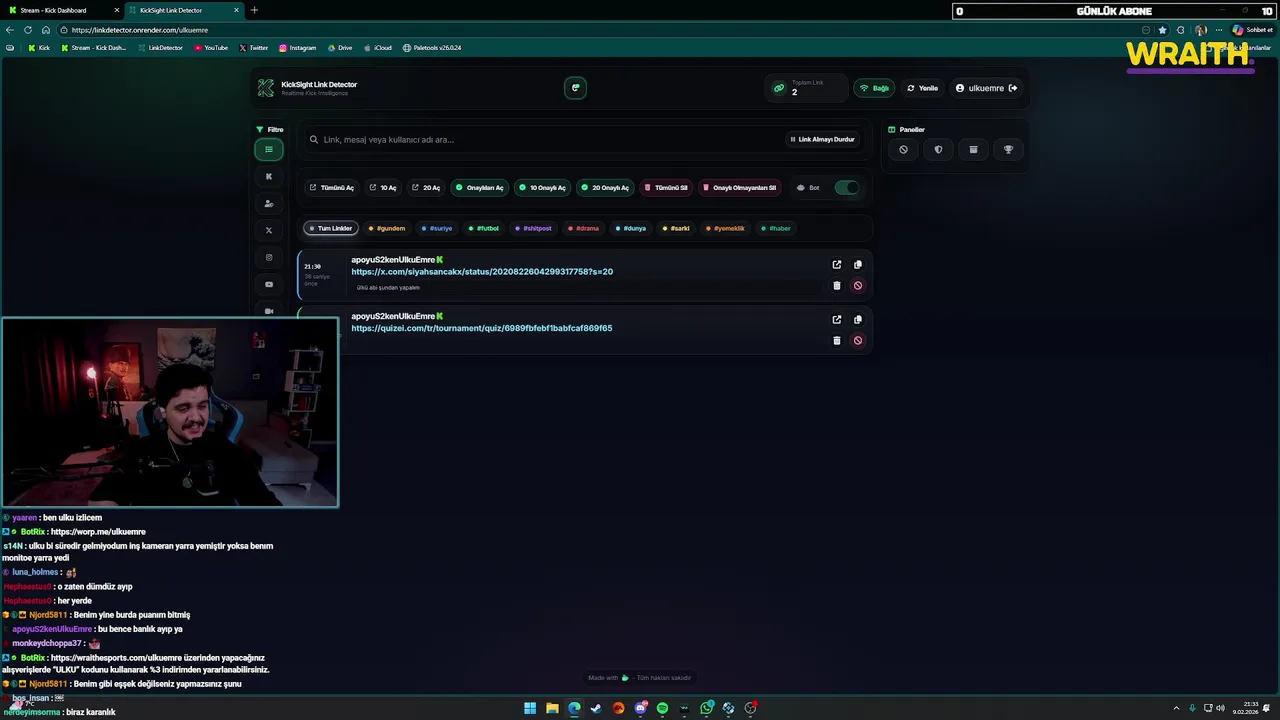Viewport: 1280px width, 720px height.
Task: Filter by #gundem tag
Action: pyautogui.click(x=387, y=228)
